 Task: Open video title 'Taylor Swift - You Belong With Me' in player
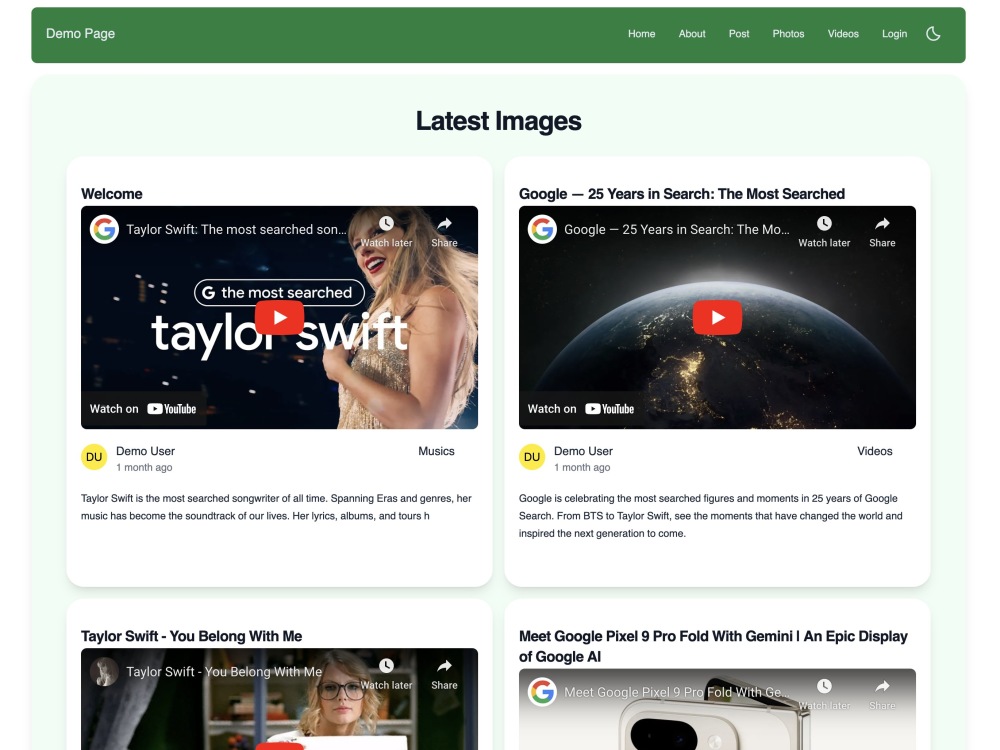(x=224, y=672)
